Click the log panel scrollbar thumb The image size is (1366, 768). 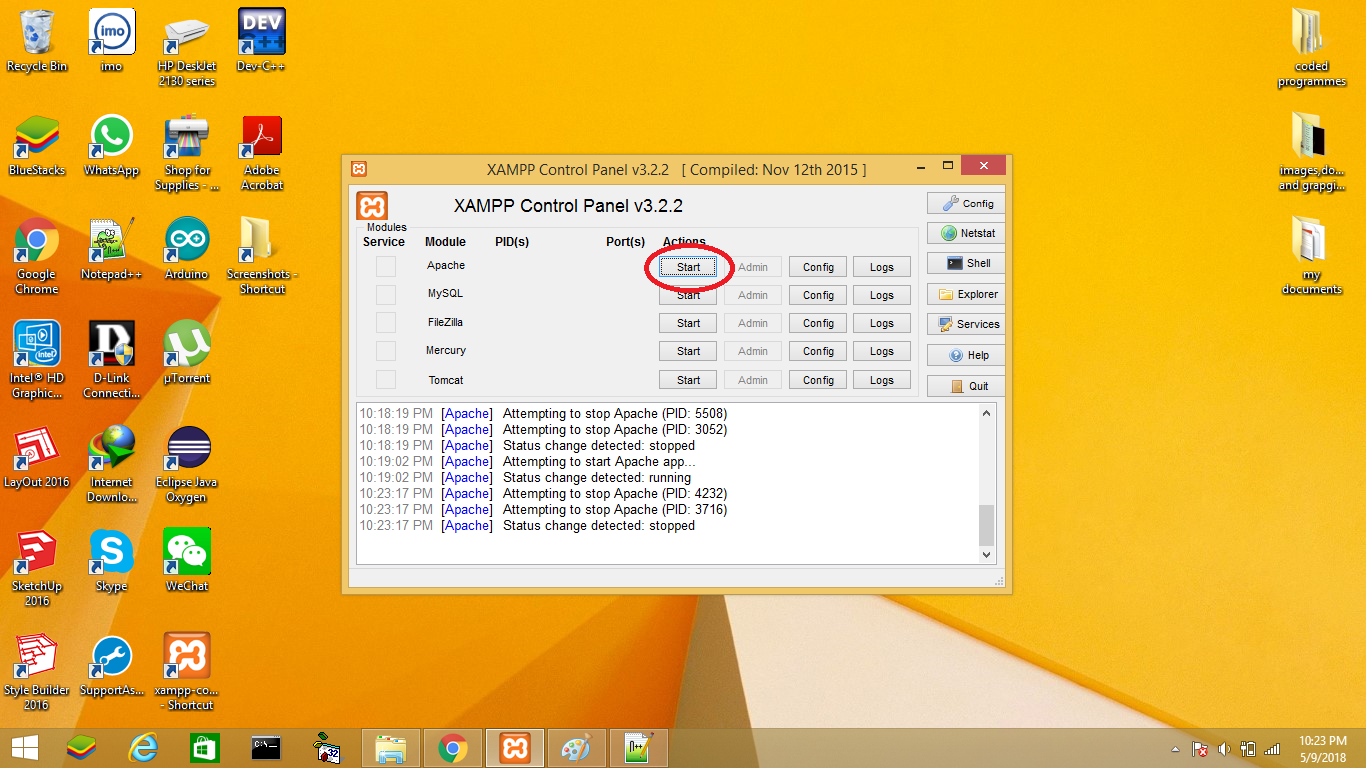987,524
